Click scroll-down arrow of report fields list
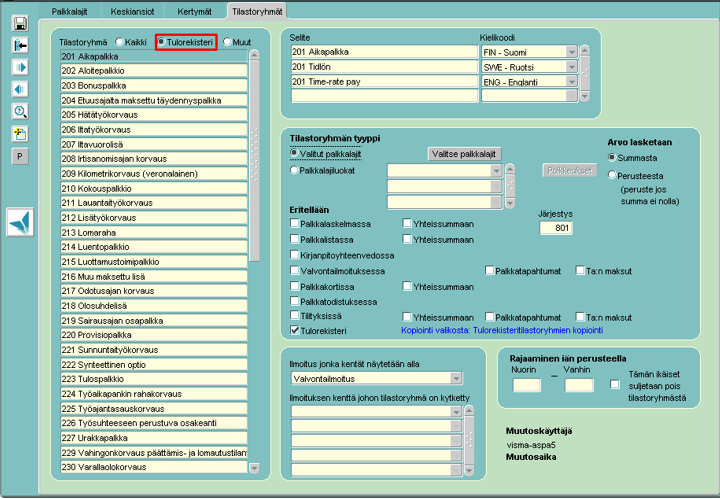The image size is (720, 499). (x=469, y=471)
